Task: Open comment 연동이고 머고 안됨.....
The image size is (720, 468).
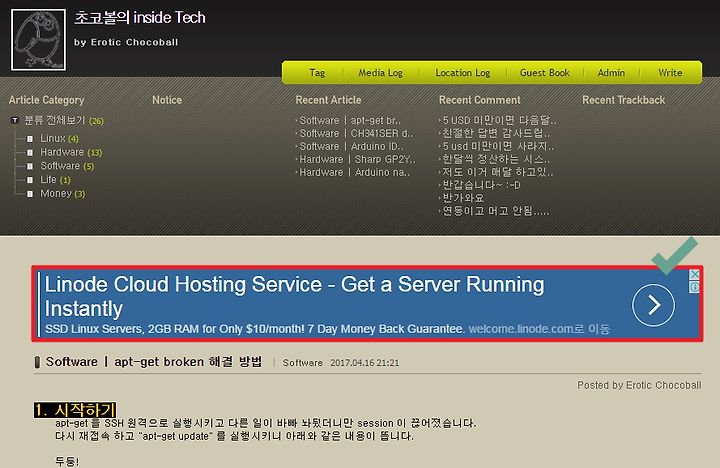Action: [x=495, y=211]
